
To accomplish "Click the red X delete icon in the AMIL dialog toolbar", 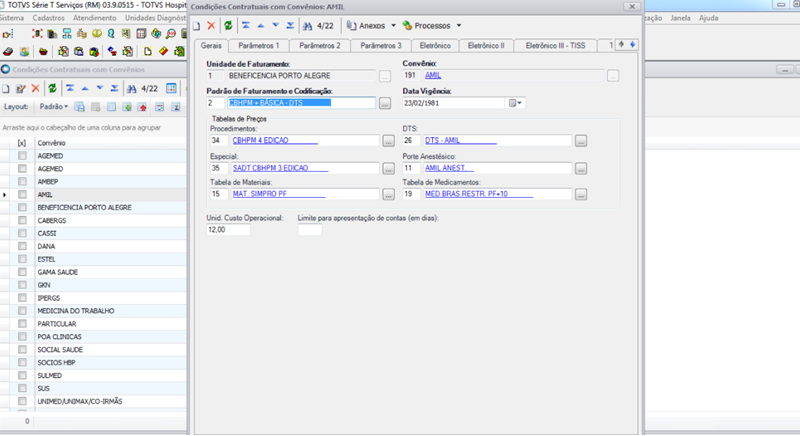I will coord(211,25).
